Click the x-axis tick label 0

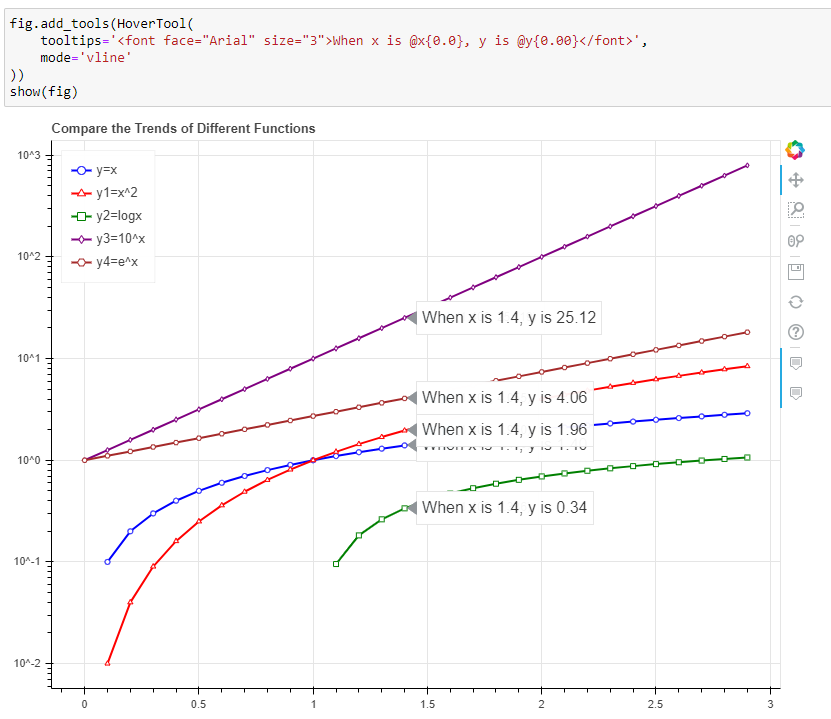coord(84,704)
